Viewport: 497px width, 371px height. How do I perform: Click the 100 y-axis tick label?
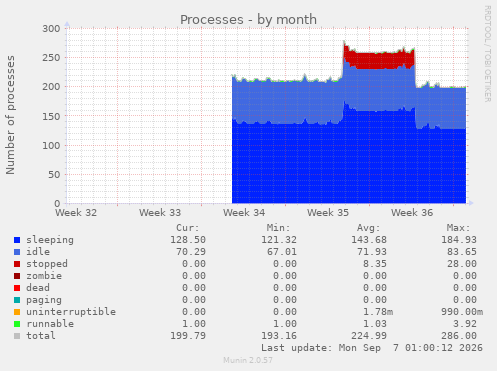tap(51, 146)
